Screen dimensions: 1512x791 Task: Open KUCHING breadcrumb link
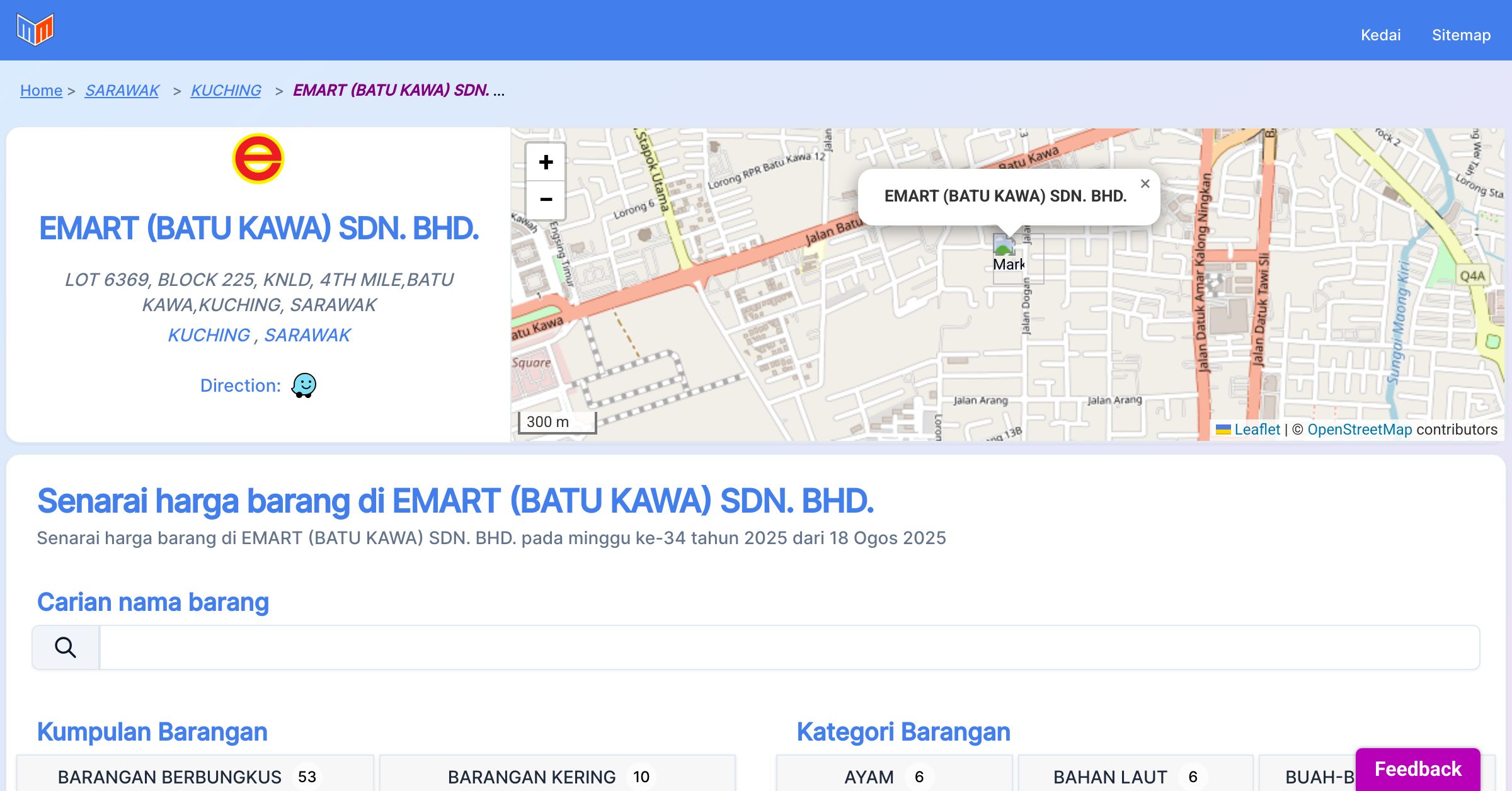[226, 91]
